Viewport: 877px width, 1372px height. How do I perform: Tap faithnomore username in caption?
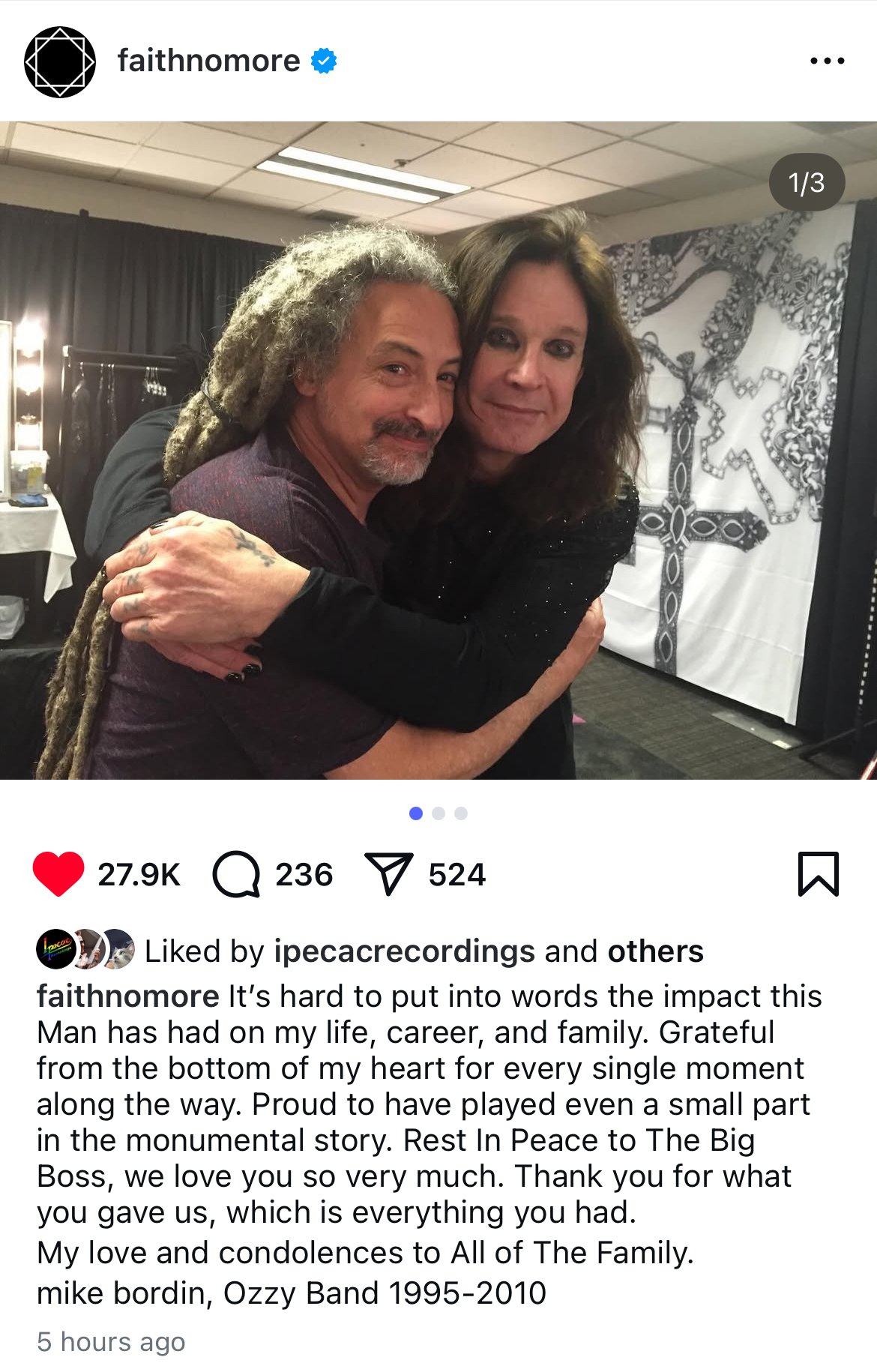coord(127,996)
